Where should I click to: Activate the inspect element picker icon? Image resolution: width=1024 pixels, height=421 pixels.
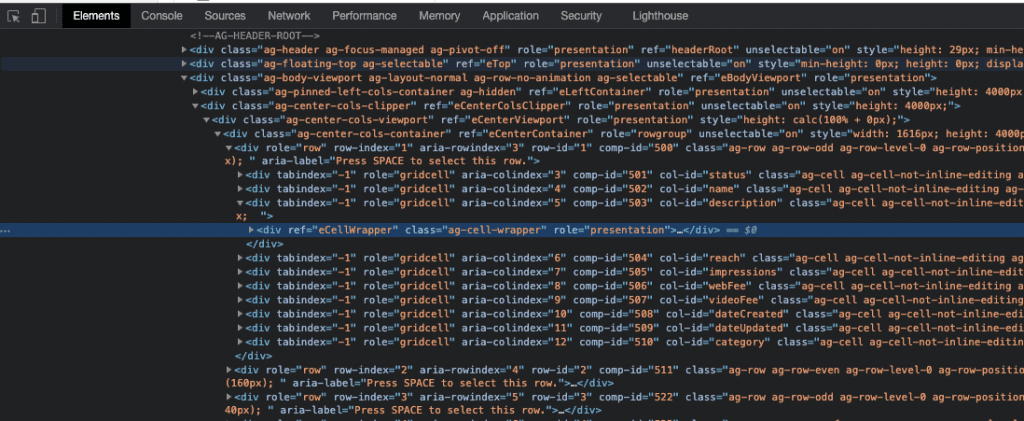pos(14,16)
